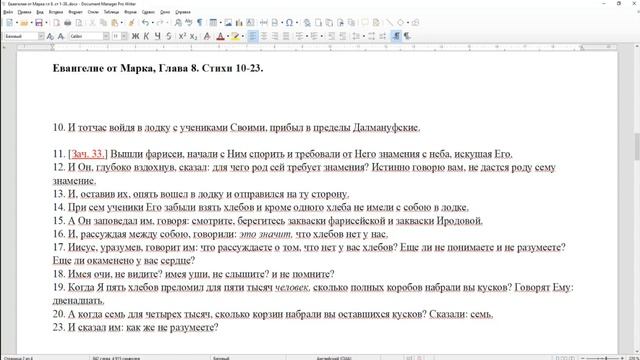The image size is (640, 360).
Task: Apply the red Font Color swatch
Action: pyautogui.click(x=220, y=36)
